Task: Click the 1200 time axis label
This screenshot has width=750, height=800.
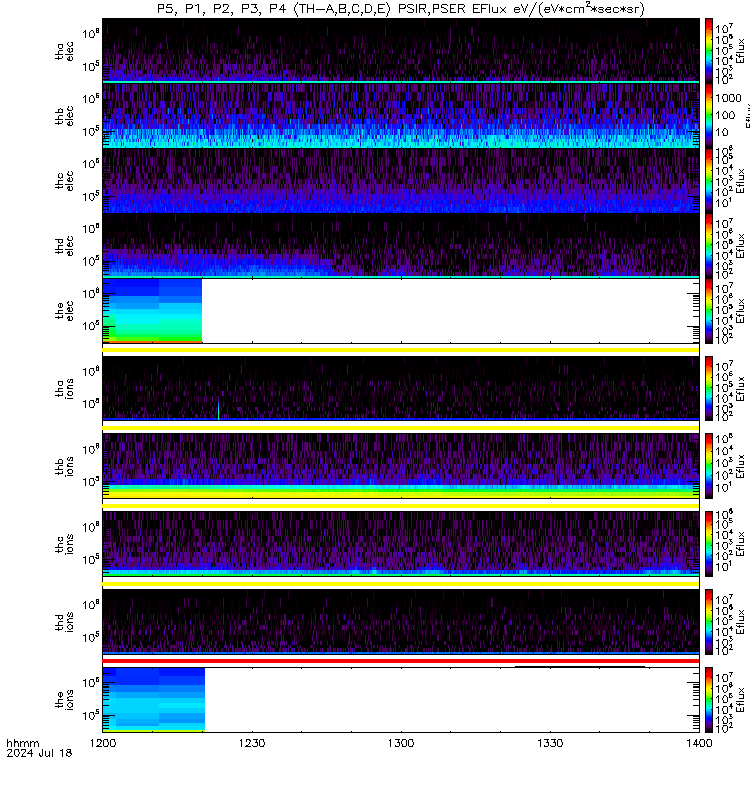Action: (x=103, y=743)
